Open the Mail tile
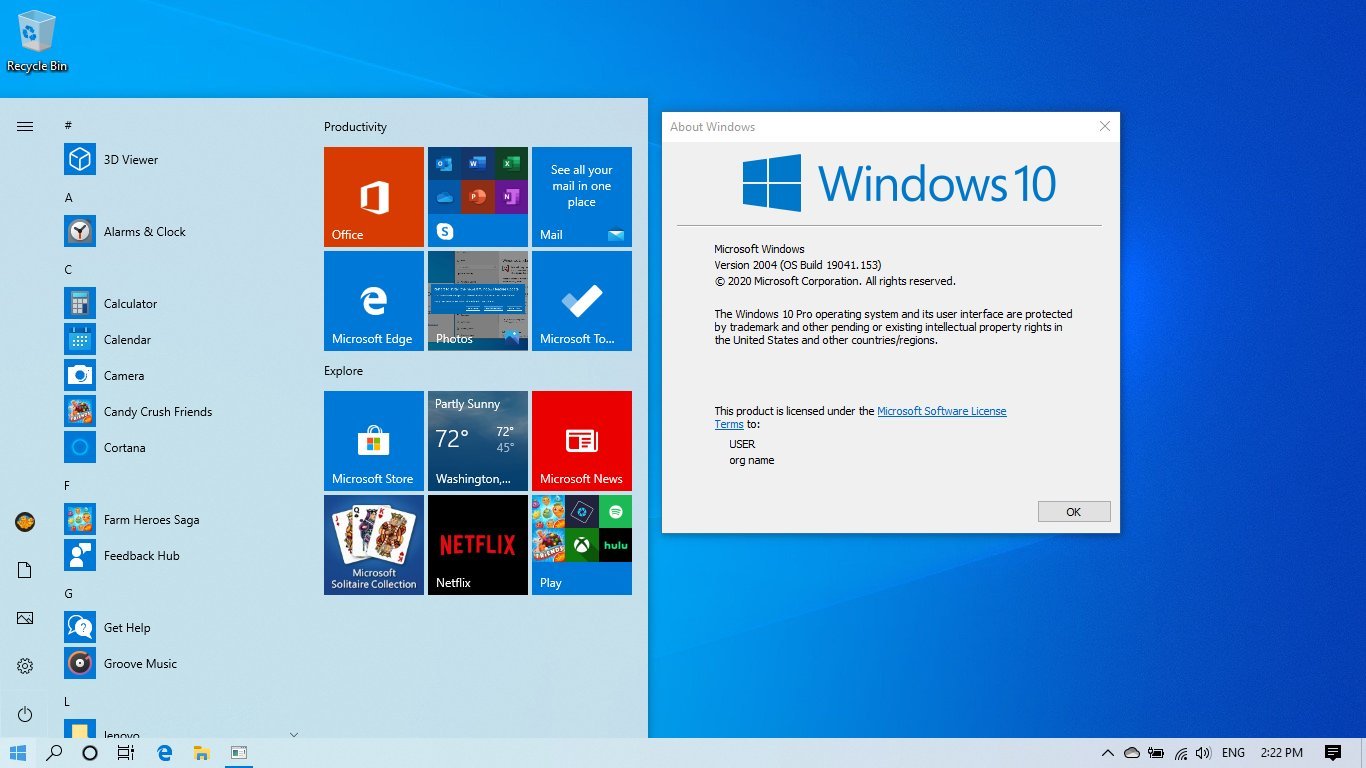The image size is (1366, 768). pos(582,197)
